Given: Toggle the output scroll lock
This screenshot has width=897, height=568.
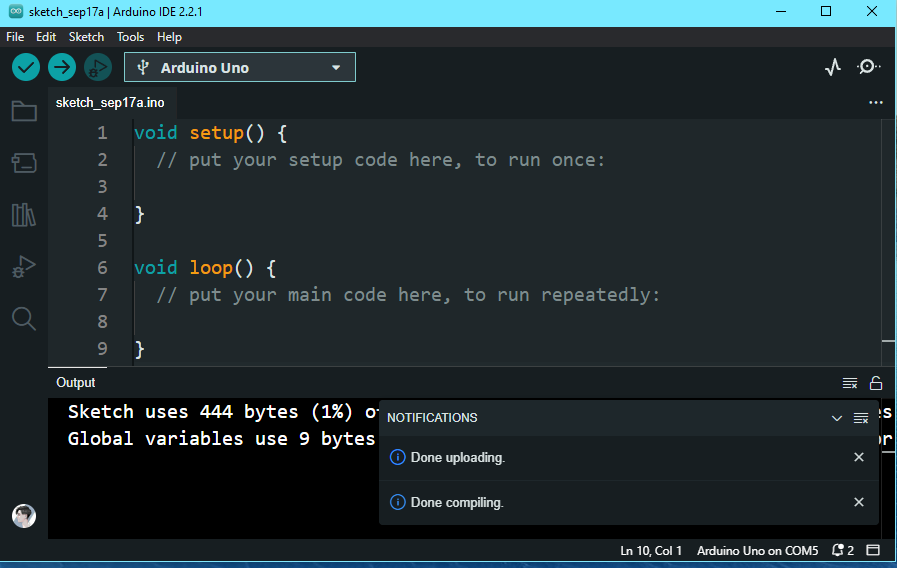Looking at the screenshot, I should [876, 383].
